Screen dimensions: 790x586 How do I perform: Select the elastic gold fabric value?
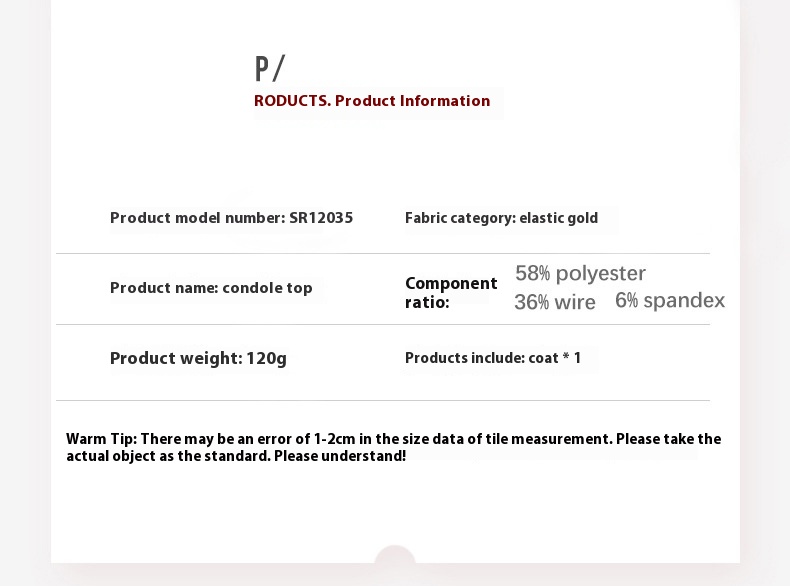[x=558, y=218]
